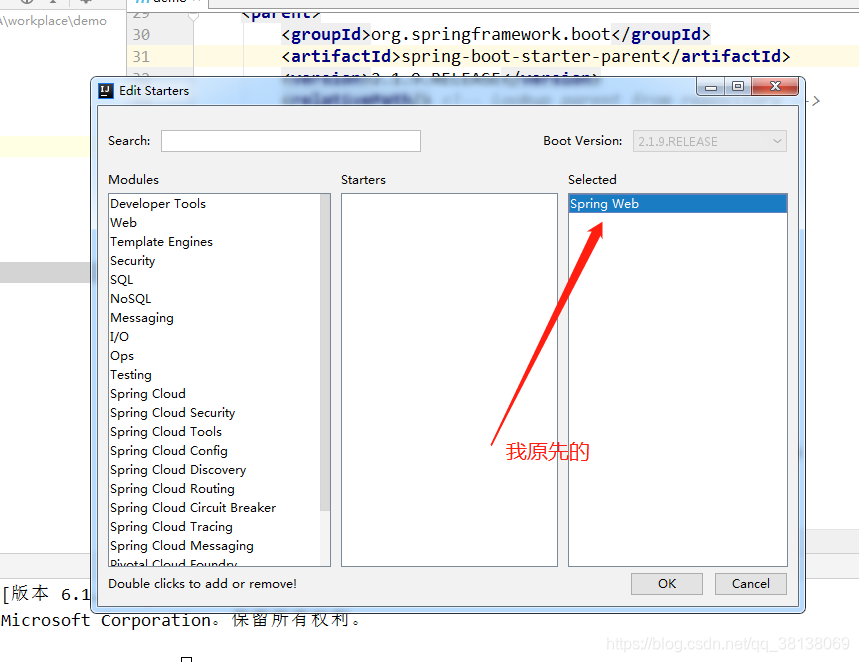This screenshot has width=859, height=662.
Task: Confirm starter changes with the OK button
Action: [666, 583]
